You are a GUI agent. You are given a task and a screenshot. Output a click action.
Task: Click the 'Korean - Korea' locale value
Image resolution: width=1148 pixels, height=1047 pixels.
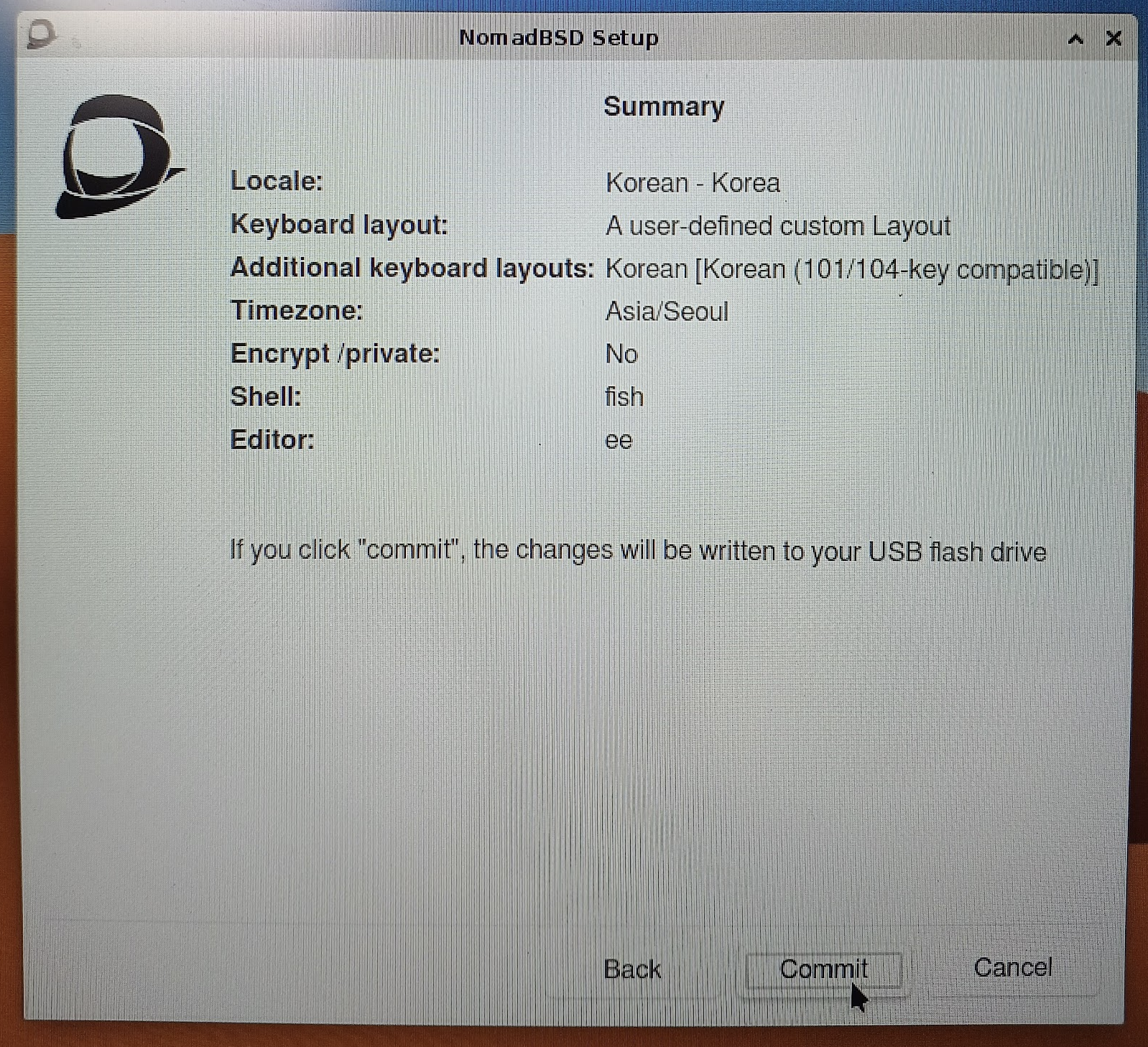(x=693, y=182)
